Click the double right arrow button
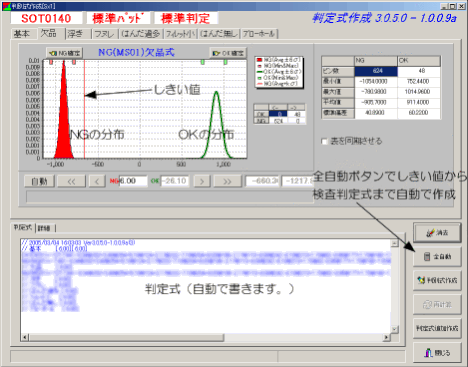468x367 pixels. point(227,181)
